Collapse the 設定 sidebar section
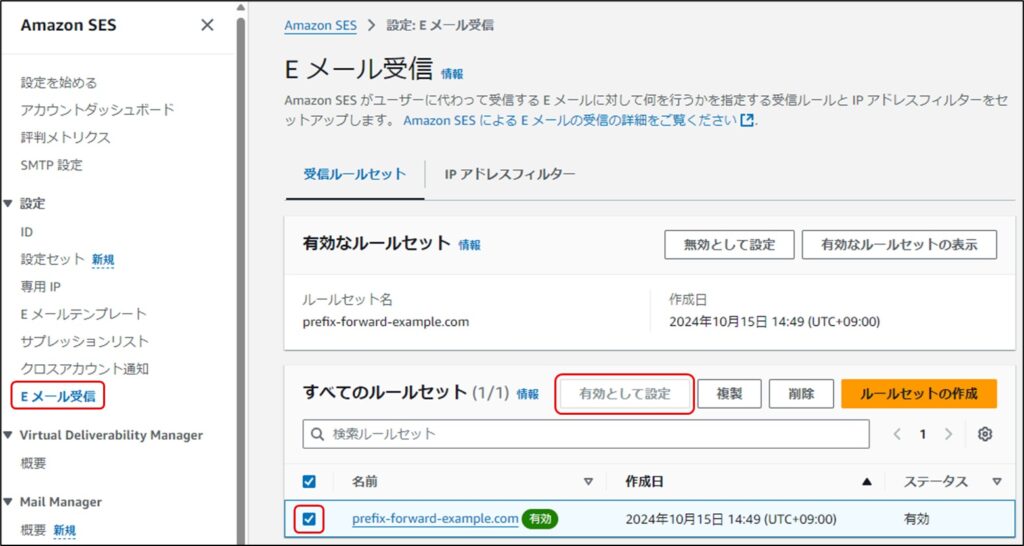Viewport: 1024px width, 546px height. (8, 203)
